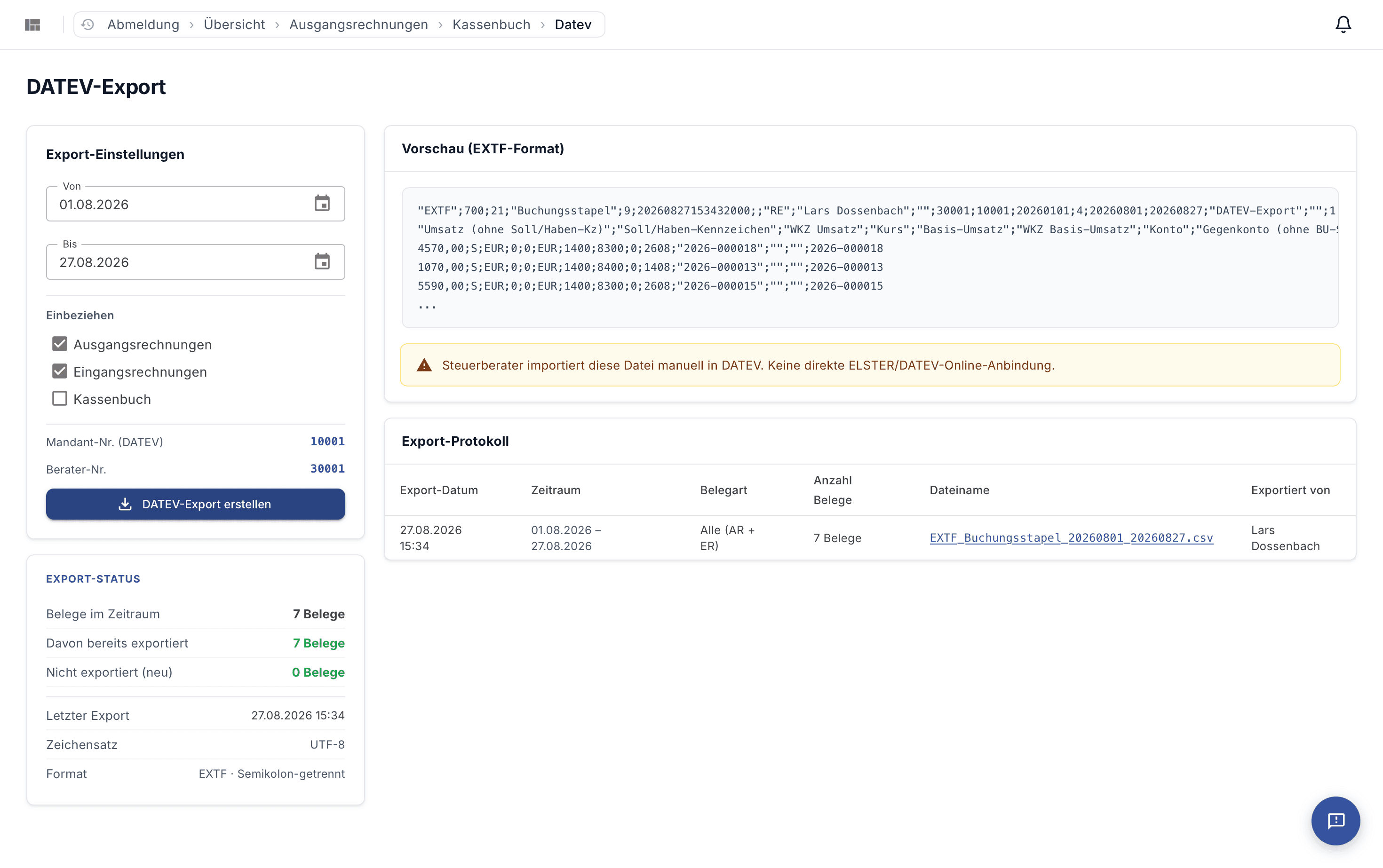Click preview line with 2026-000018
Screen dimensions: 1383x868
coord(650,249)
